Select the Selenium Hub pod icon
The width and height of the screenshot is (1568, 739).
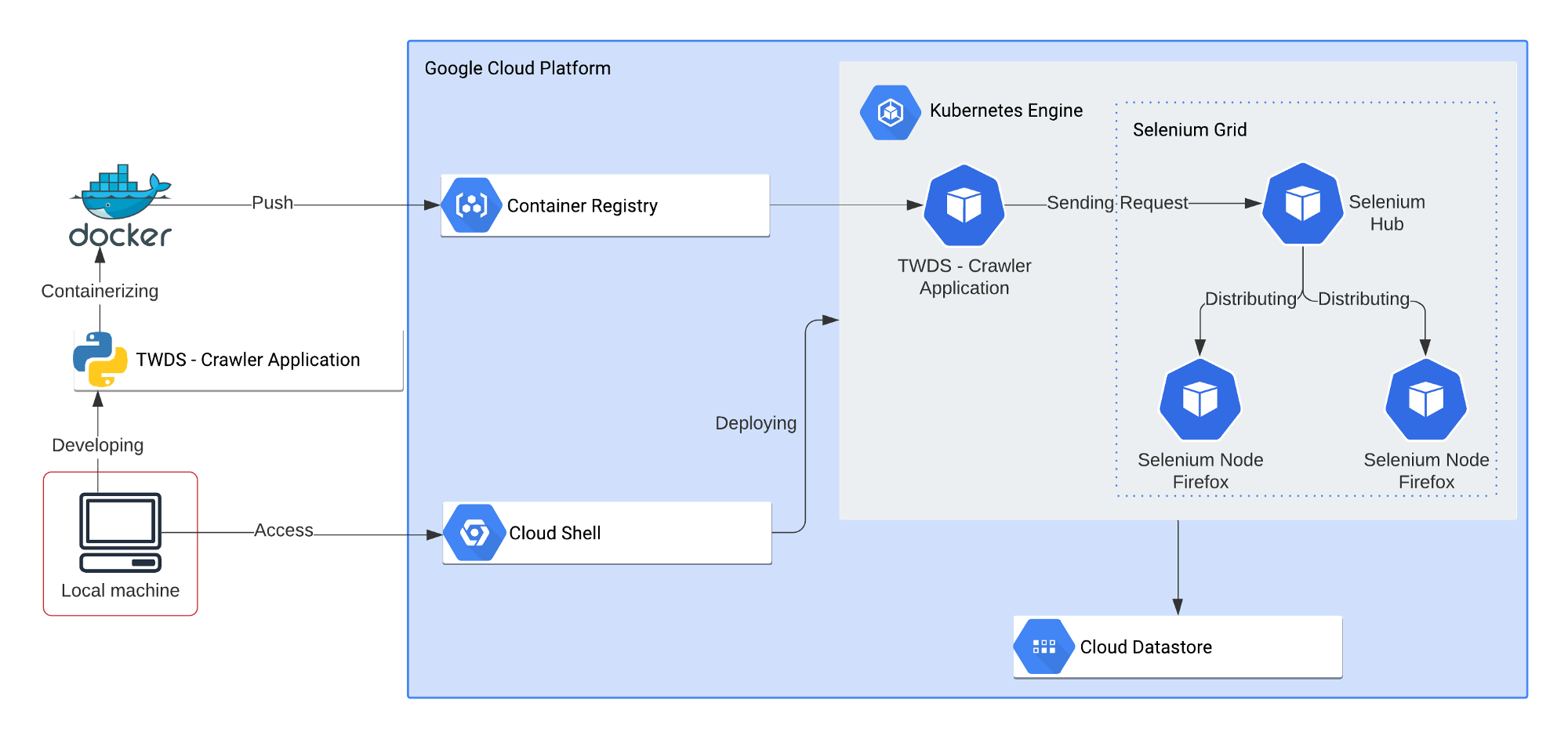pyautogui.click(x=1303, y=204)
